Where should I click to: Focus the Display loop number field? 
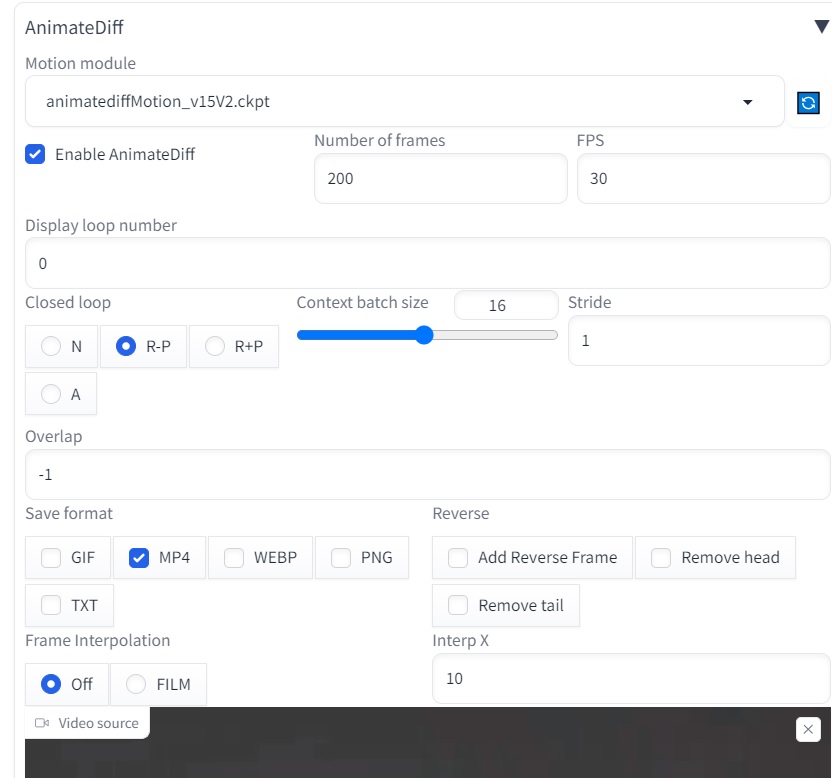[428, 263]
